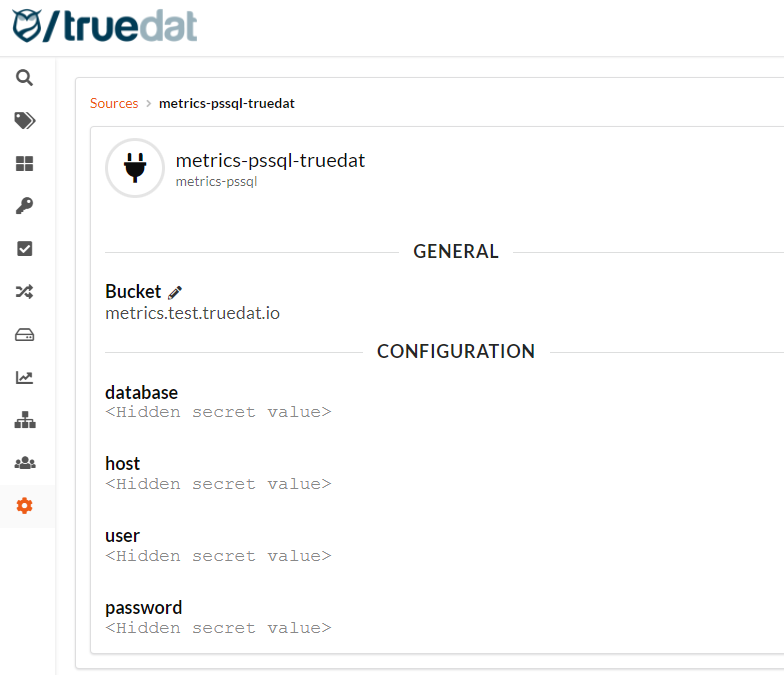Click the plug icon of the source
The width and height of the screenshot is (784, 675).
[x=135, y=168]
